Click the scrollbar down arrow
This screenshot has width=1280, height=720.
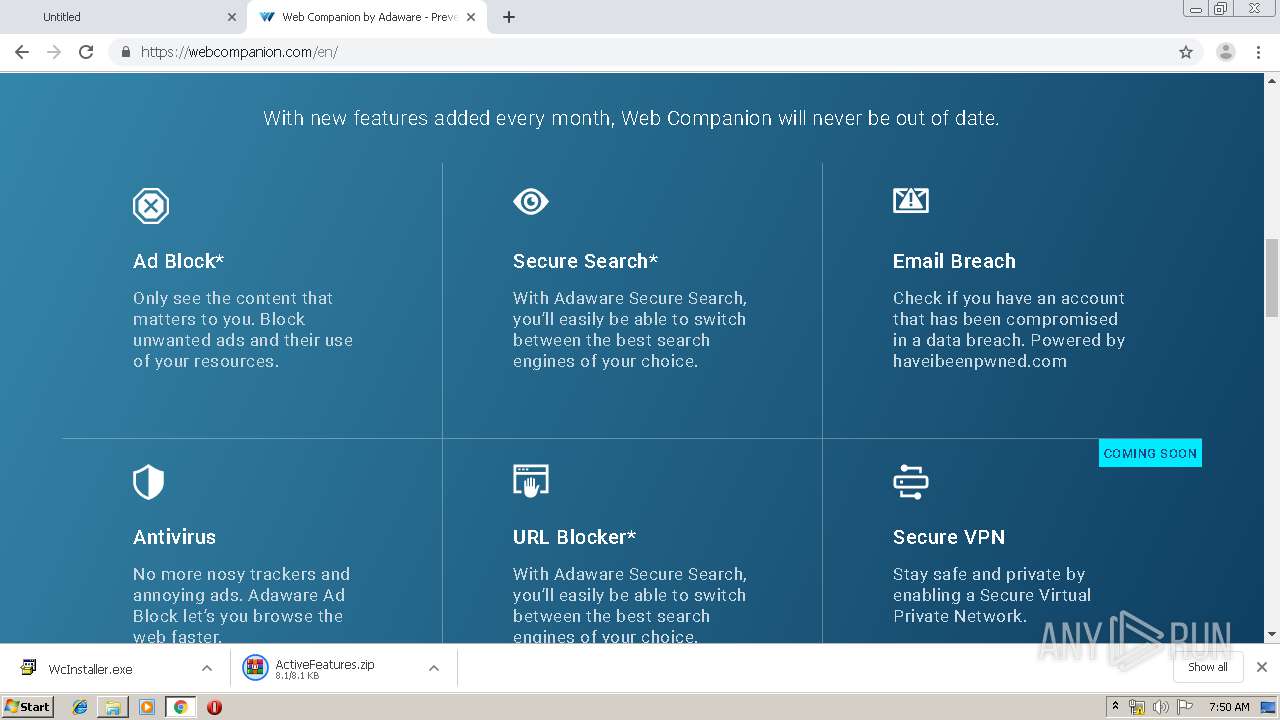1272,634
